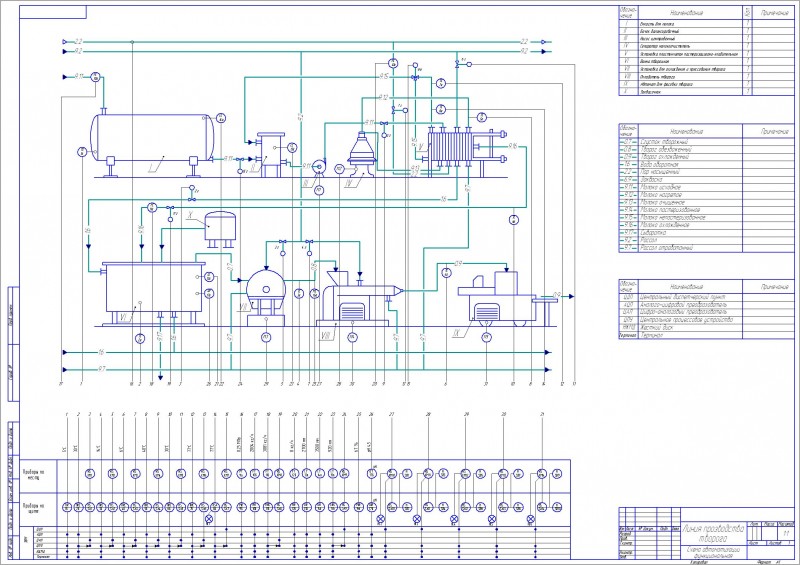Select pipeline legend entry 'Творог обезвоженный'

[x=707, y=150]
